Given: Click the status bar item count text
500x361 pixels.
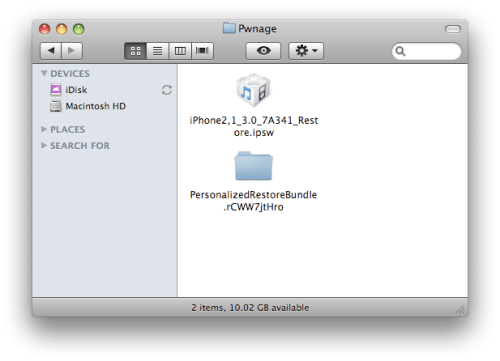Looking at the screenshot, I should coord(250,307).
